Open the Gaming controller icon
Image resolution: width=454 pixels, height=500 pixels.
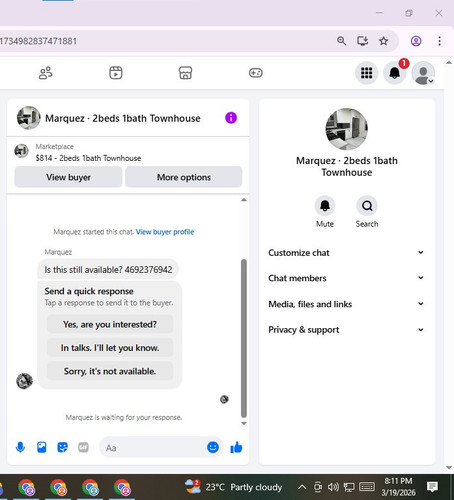[256, 73]
